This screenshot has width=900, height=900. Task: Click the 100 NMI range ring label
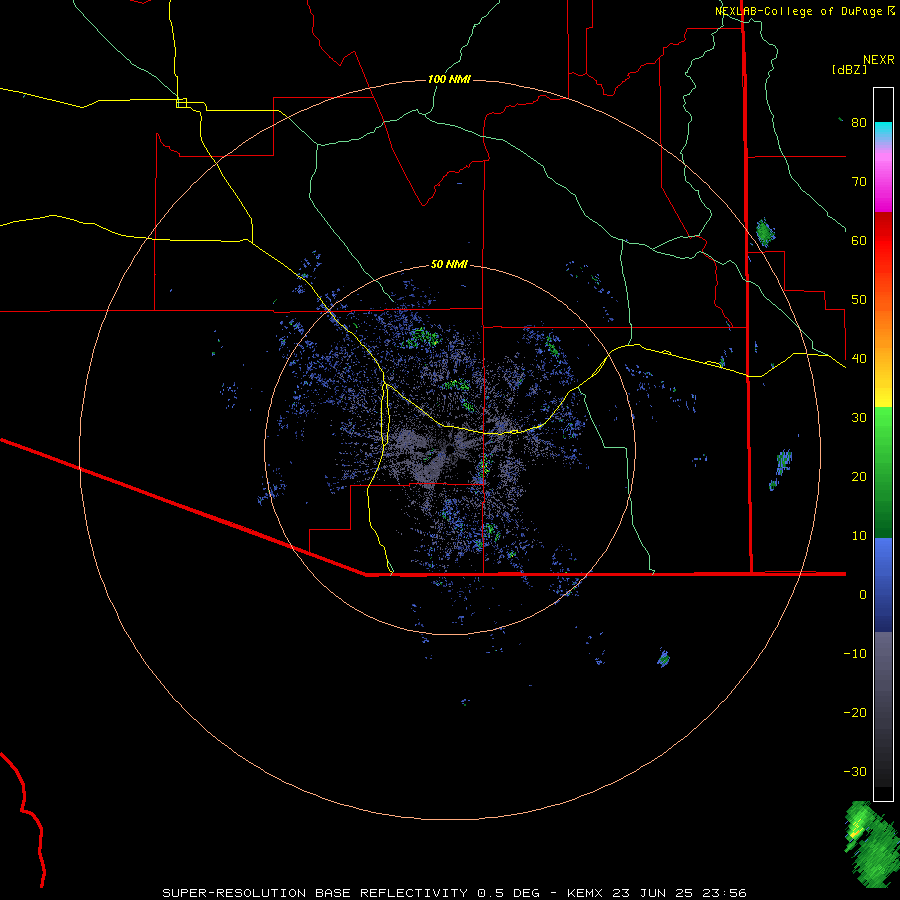click(x=449, y=79)
